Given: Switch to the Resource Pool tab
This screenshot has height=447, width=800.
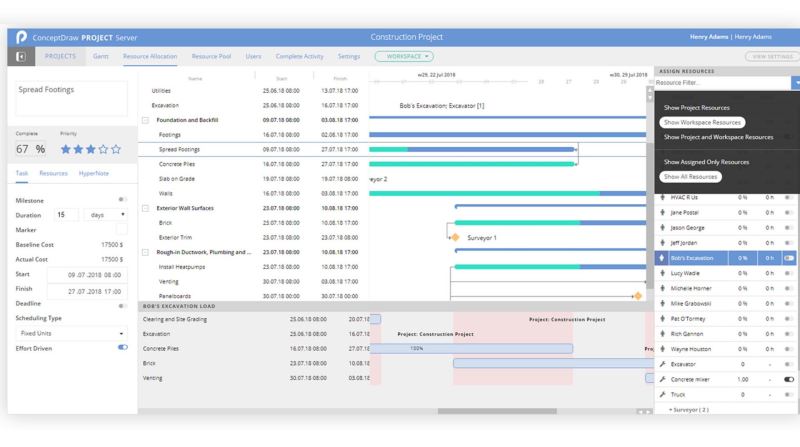Looking at the screenshot, I should (x=211, y=56).
